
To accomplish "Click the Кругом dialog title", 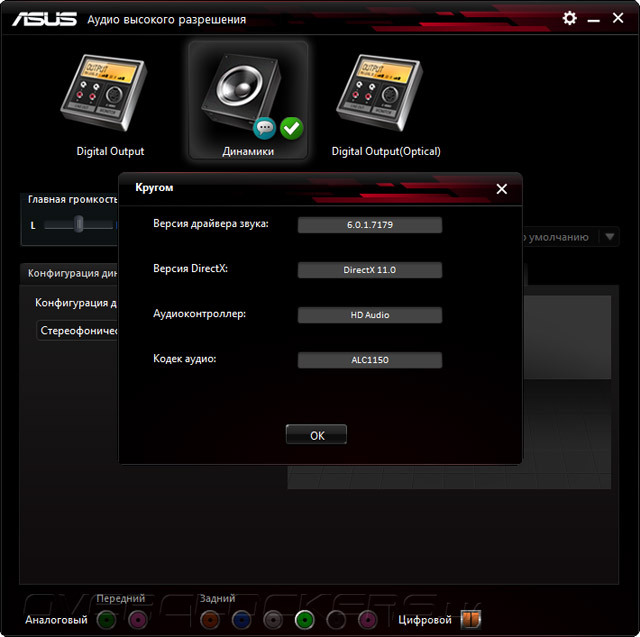I will [x=154, y=188].
